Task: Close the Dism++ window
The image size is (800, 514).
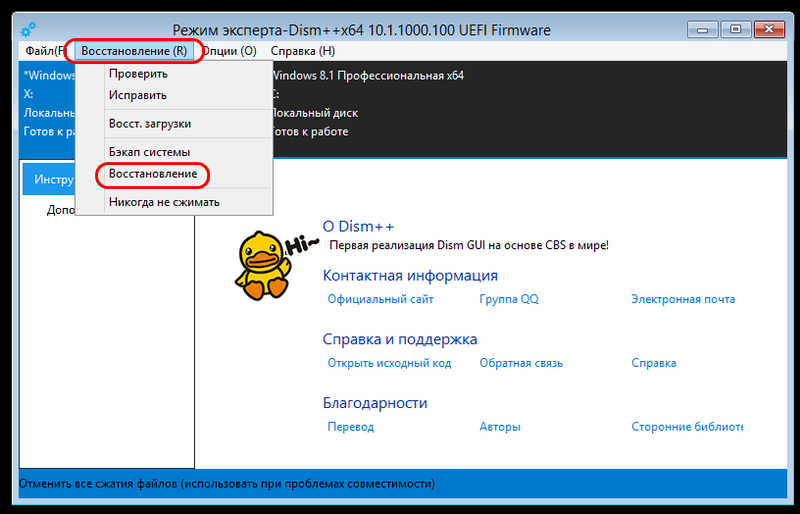Action: (769, 30)
